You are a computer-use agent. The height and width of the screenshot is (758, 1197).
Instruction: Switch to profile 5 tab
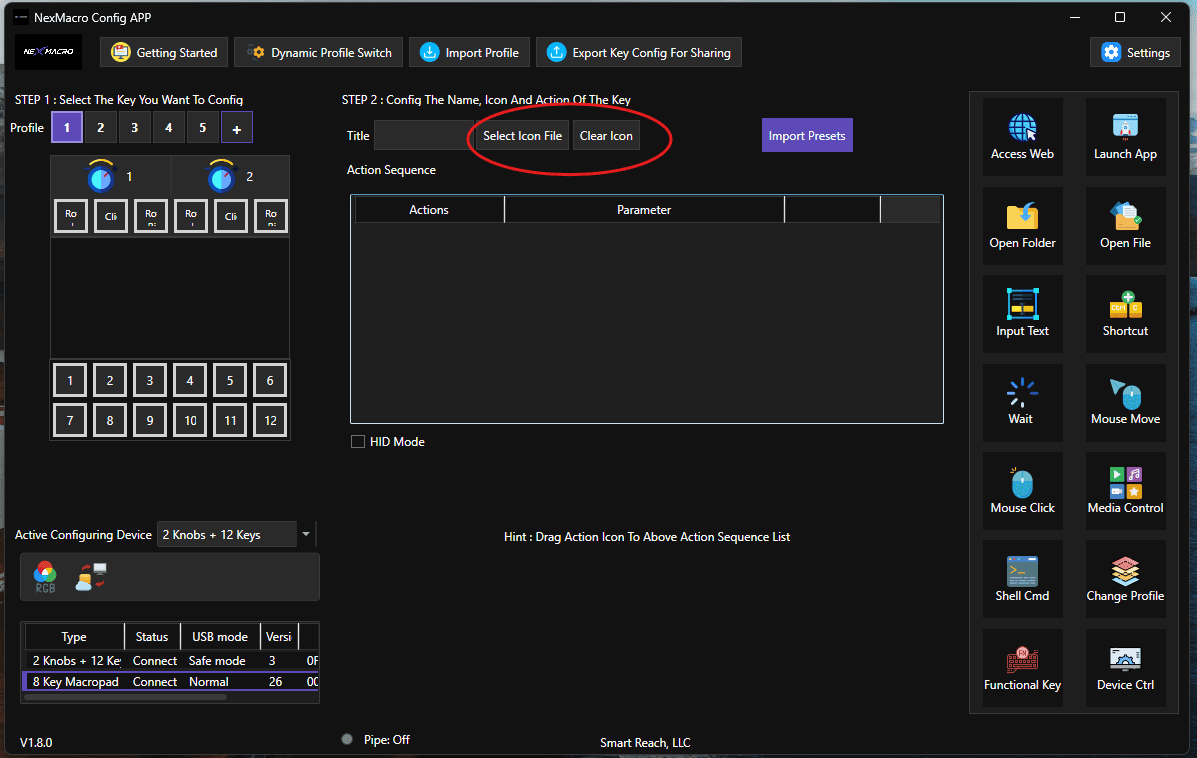pyautogui.click(x=202, y=127)
